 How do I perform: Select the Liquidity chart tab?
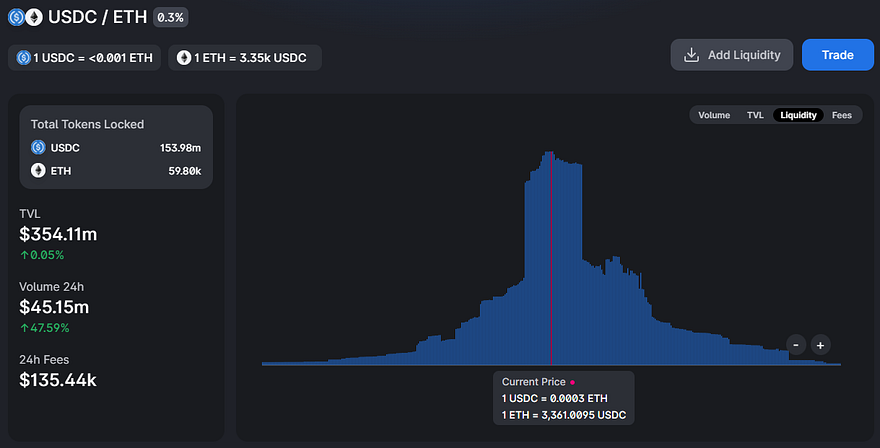(798, 115)
